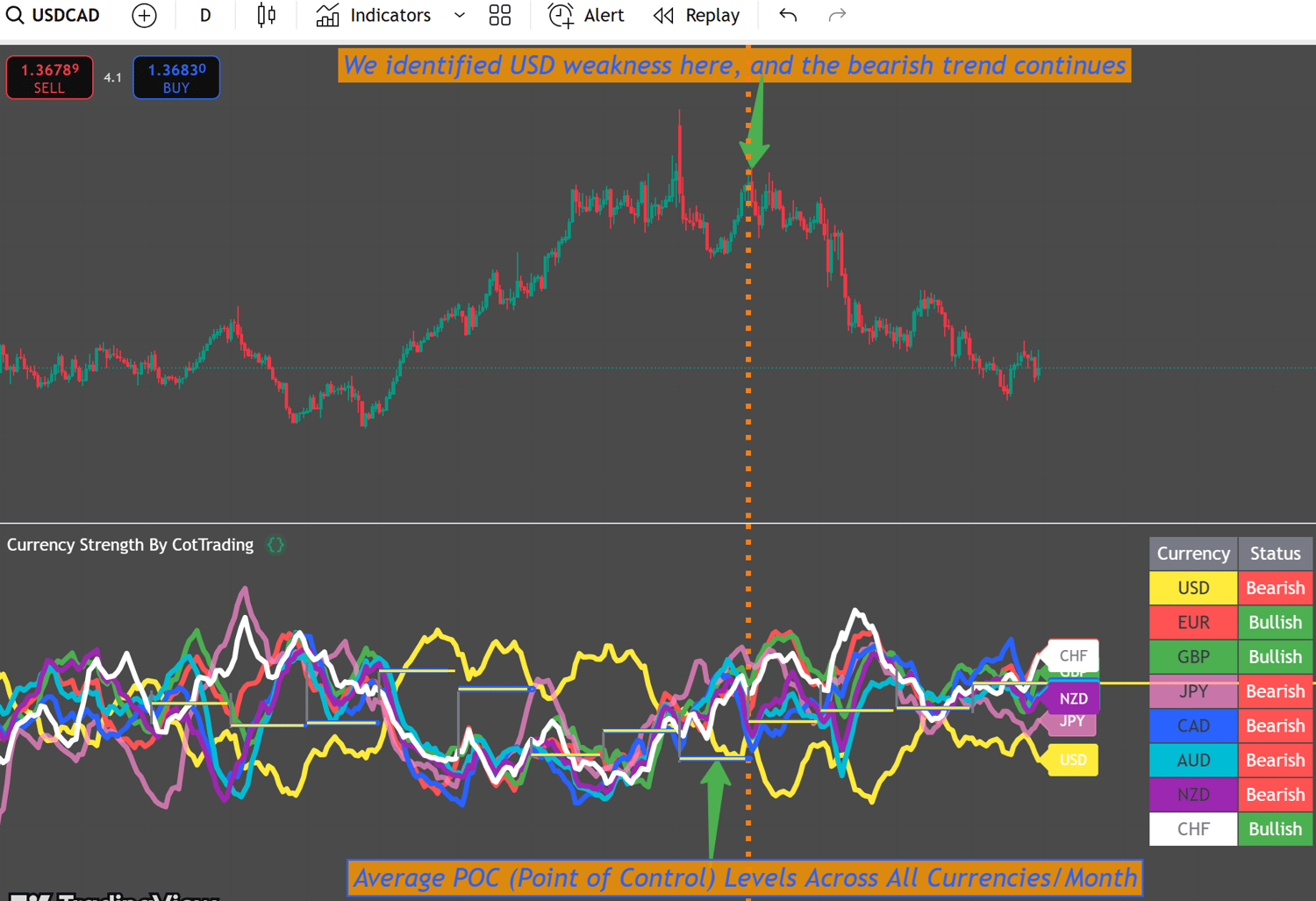This screenshot has height=901, width=1316.
Task: Select the Bearish status in the AUD row
Action: point(1275,761)
